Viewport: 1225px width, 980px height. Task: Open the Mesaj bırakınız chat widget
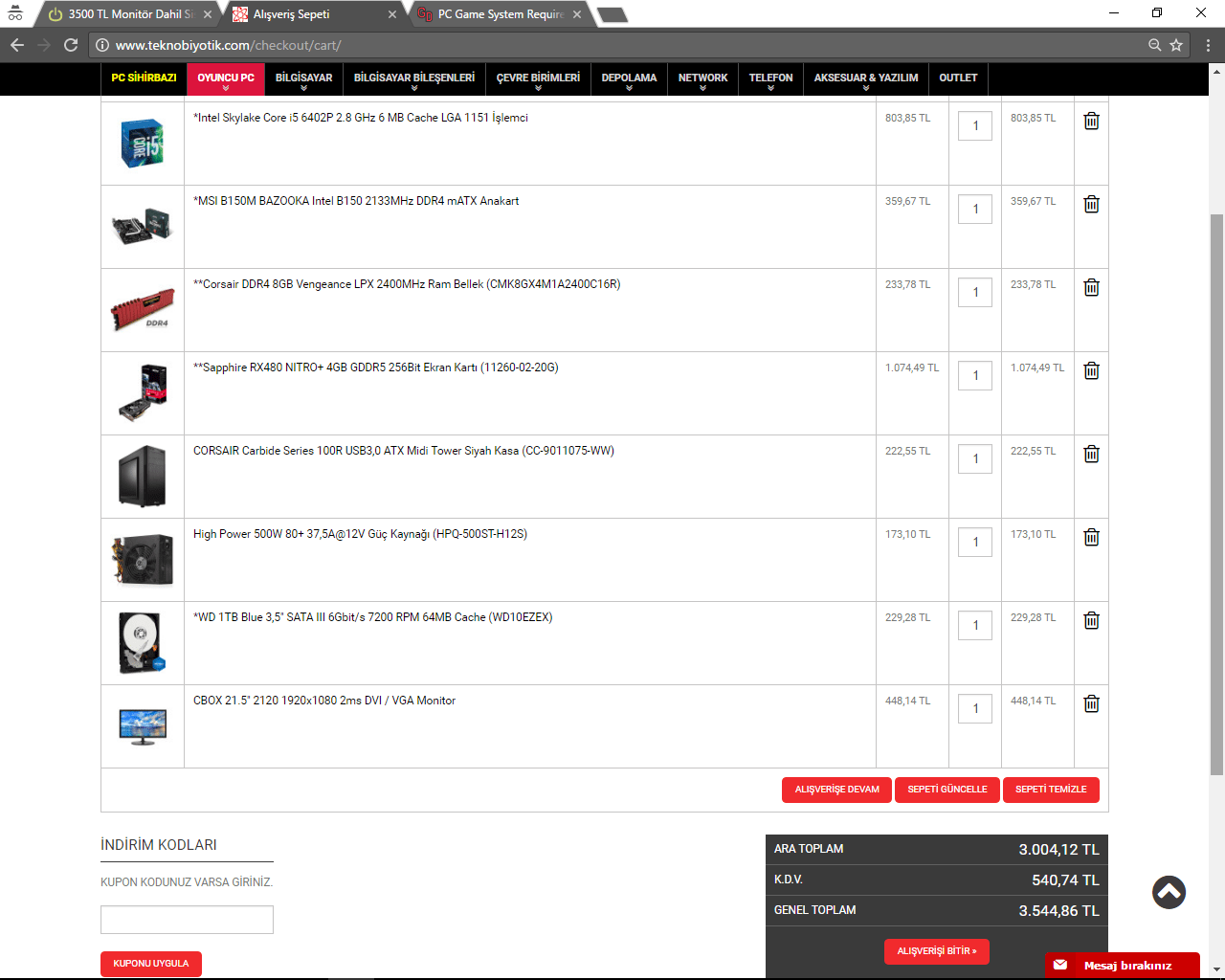point(1122,966)
